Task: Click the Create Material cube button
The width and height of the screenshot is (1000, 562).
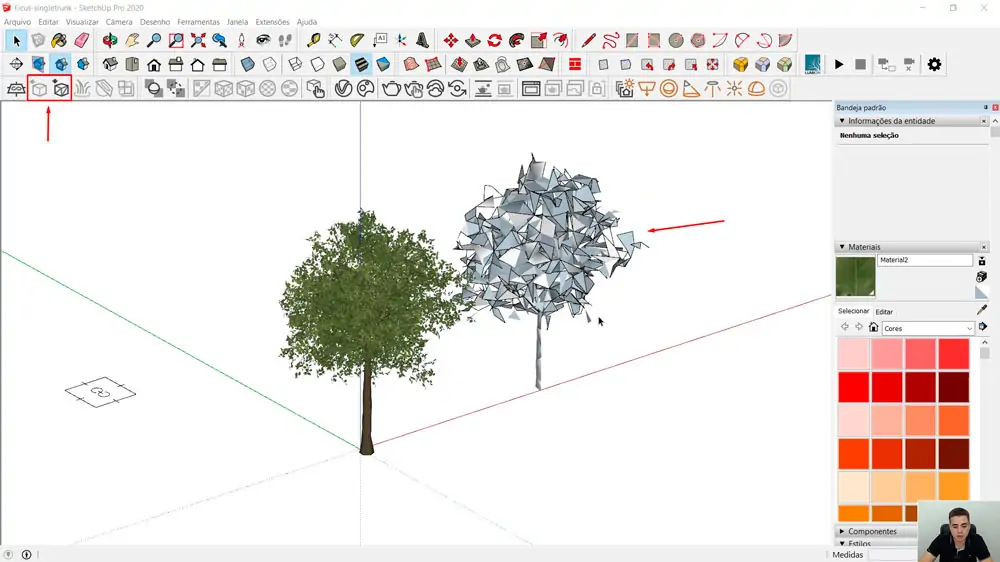Action: [x=982, y=277]
